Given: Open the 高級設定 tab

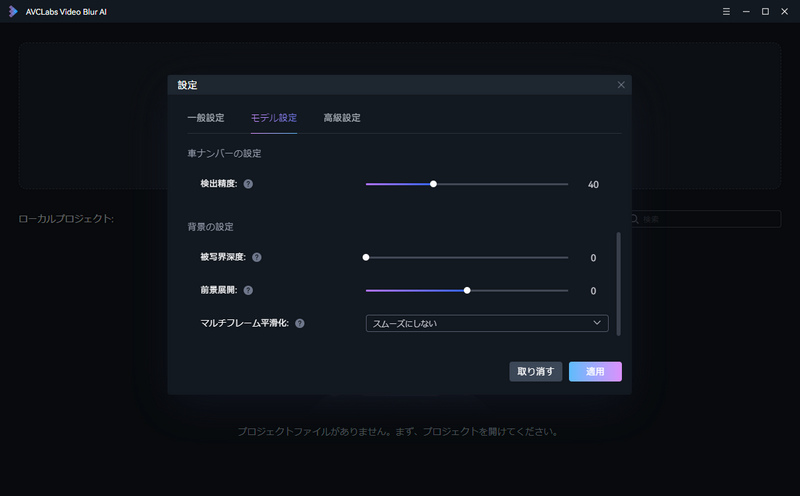Looking at the screenshot, I should point(342,118).
